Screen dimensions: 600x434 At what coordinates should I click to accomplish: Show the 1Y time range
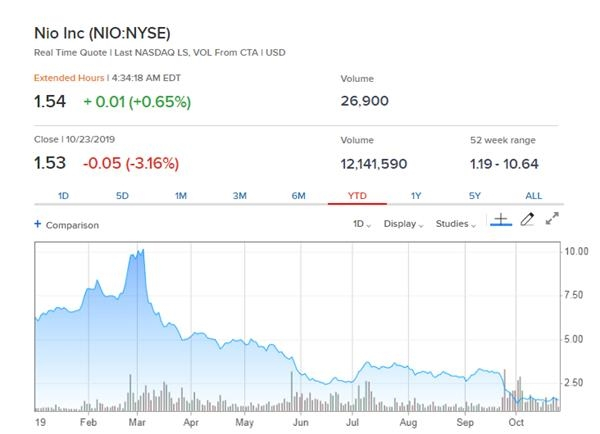point(416,195)
